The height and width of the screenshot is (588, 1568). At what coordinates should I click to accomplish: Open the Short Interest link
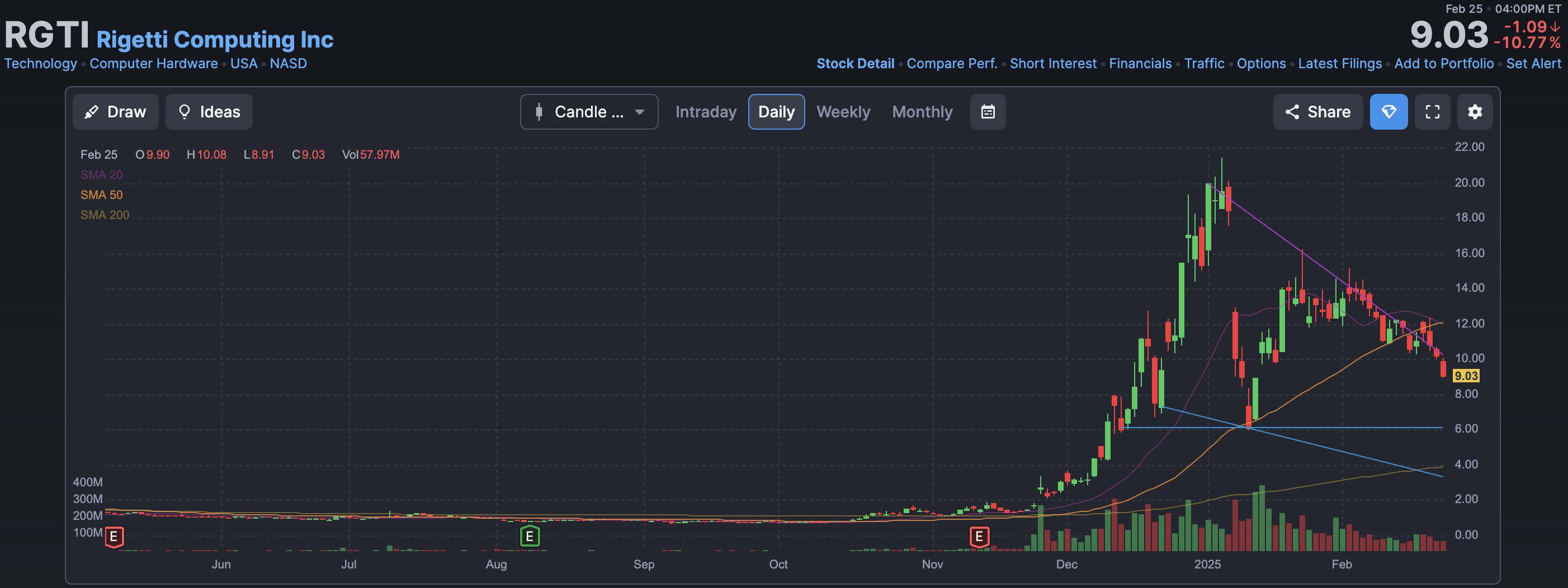tap(1053, 63)
